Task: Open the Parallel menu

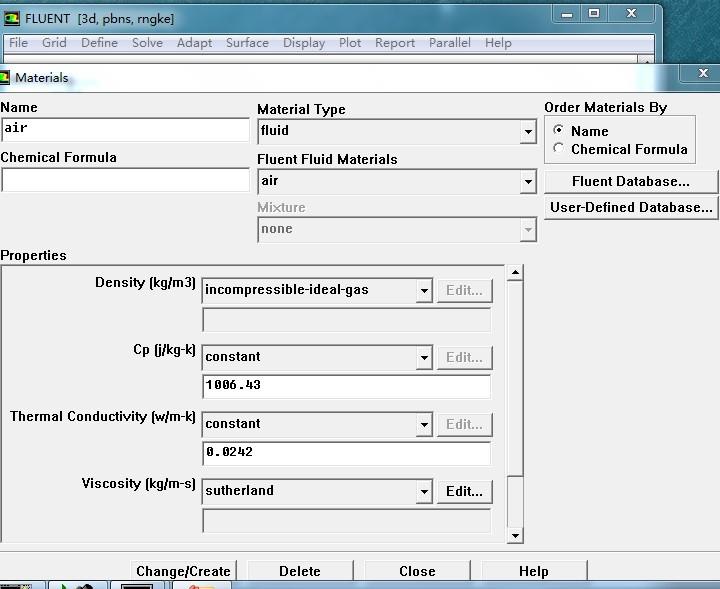Action: [x=450, y=43]
